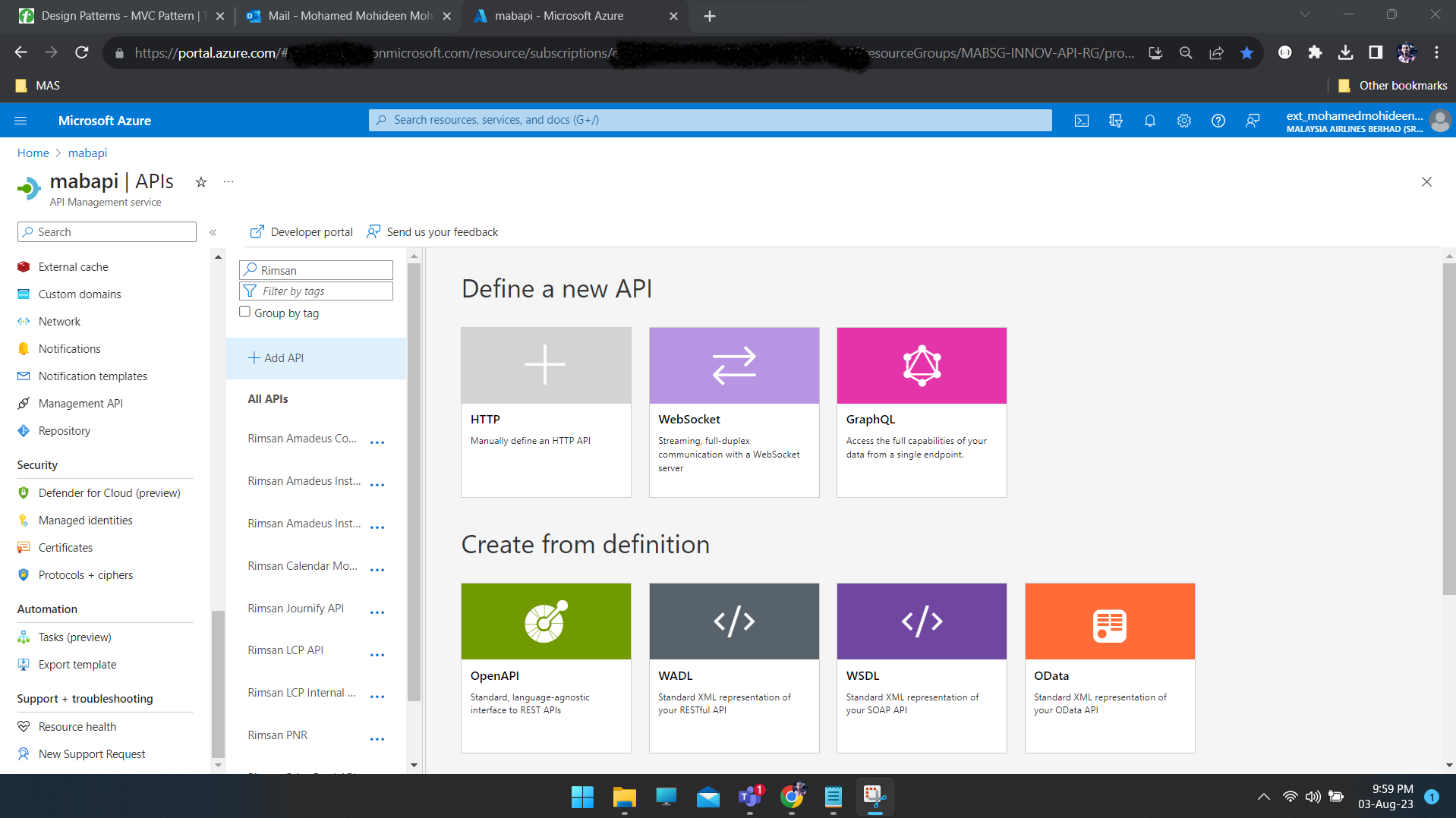
Task: Open options for Rimsan LCP Internal API
Action: pyautogui.click(x=377, y=697)
